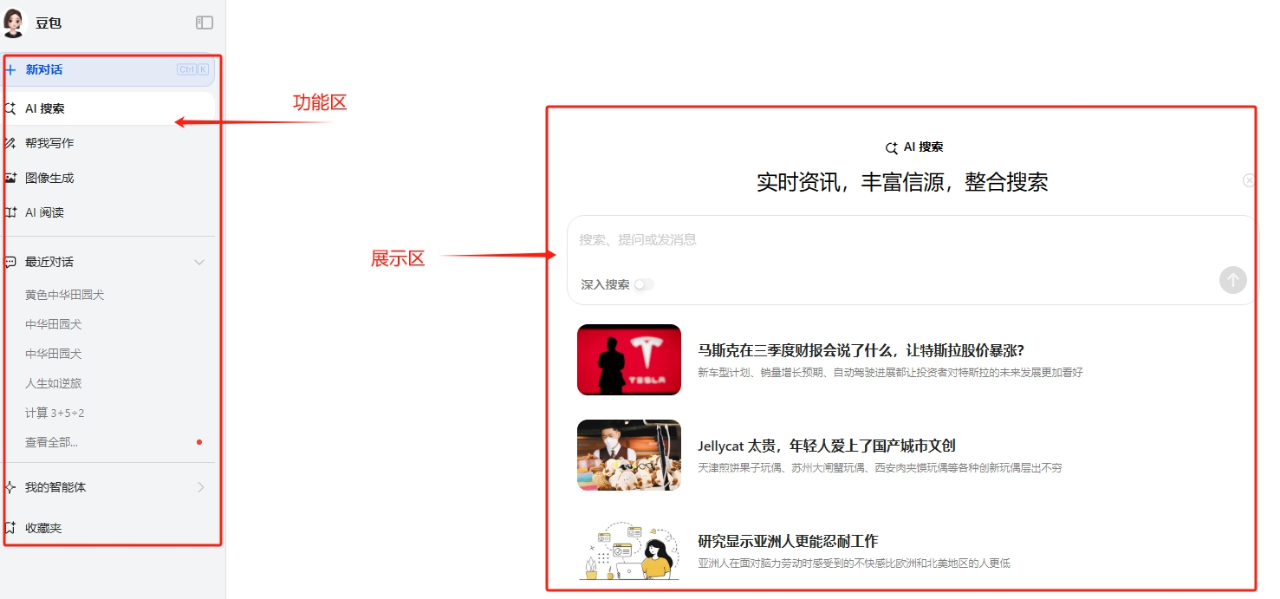Click the Ctrl K shortcut badge
Screen dimensions: 1280x599
click(x=193, y=70)
